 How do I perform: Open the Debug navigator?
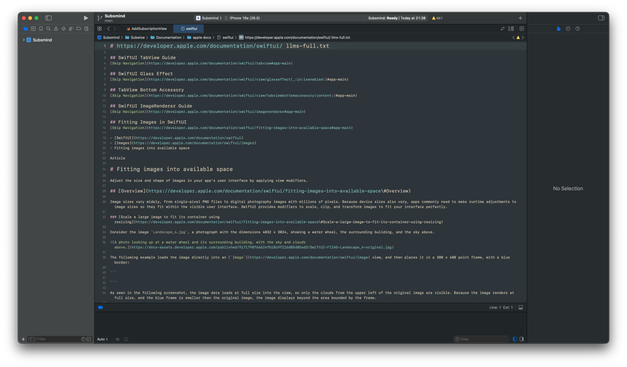(x=71, y=29)
